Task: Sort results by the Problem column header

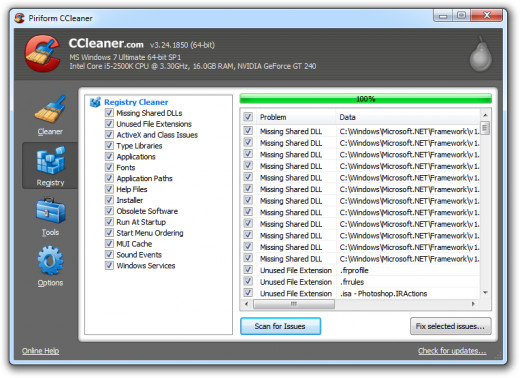Action: pyautogui.click(x=296, y=117)
